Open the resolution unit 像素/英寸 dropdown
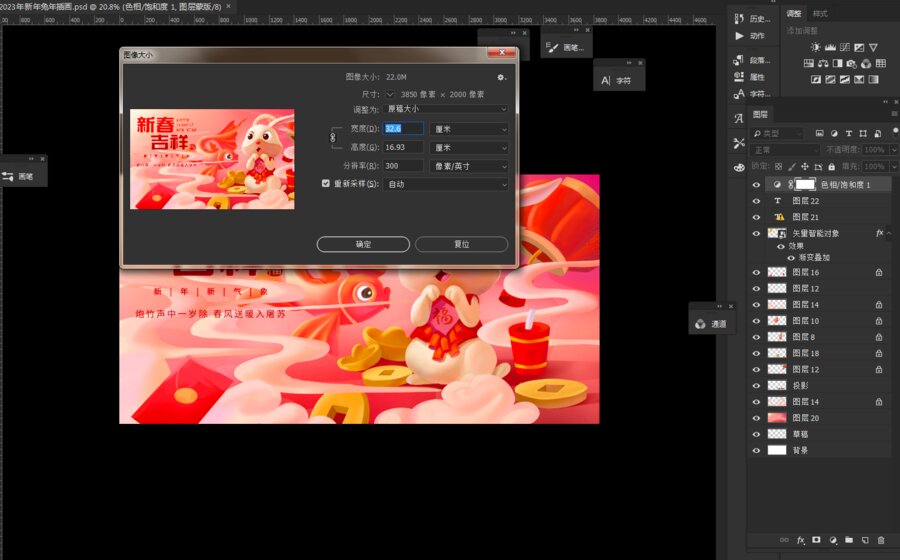 pyautogui.click(x=469, y=166)
